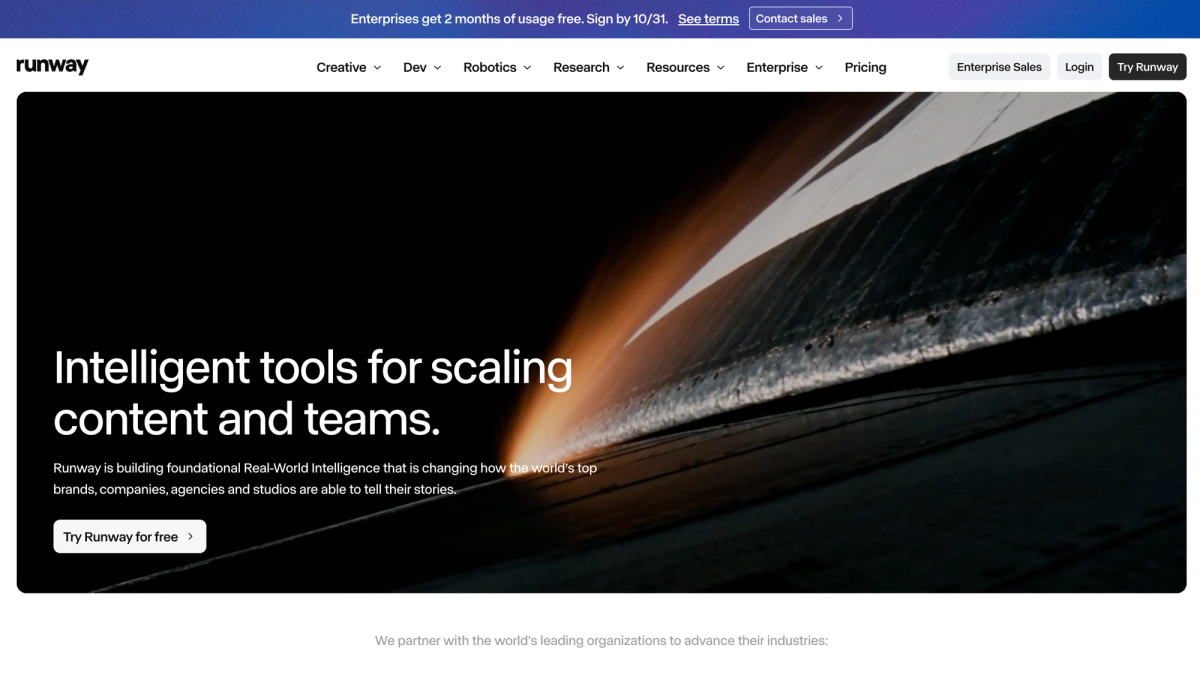Viewport: 1200px width, 675px height.
Task: Click the Enterprise Sales button
Action: (999, 67)
